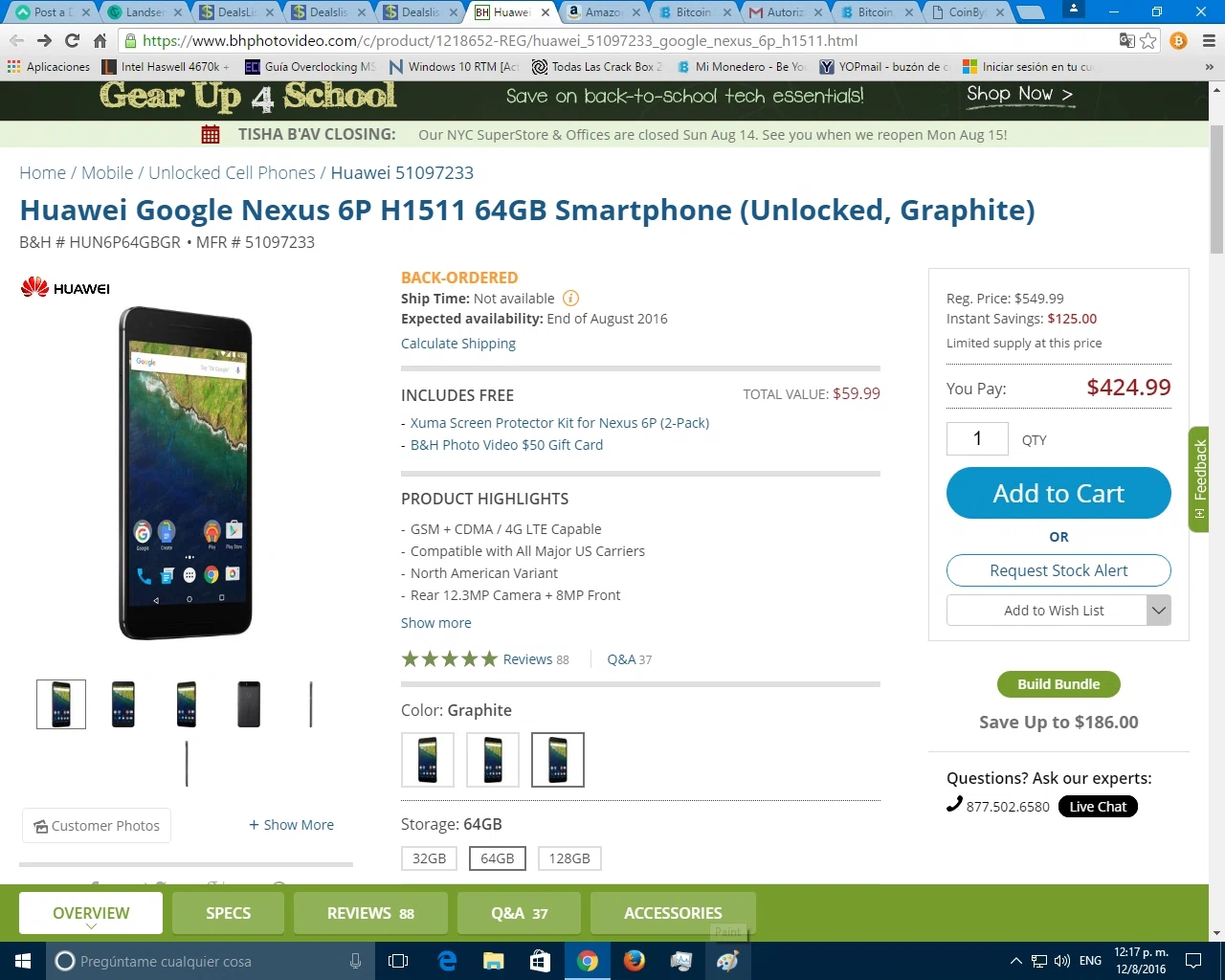1225x980 pixels.
Task: Switch to REVIEWS 88 tab
Action: (370, 913)
